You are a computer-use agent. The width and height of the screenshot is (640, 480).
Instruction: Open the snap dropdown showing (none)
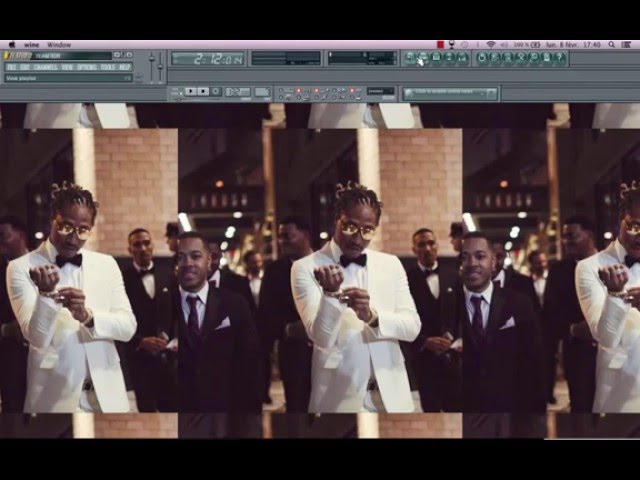[381, 91]
